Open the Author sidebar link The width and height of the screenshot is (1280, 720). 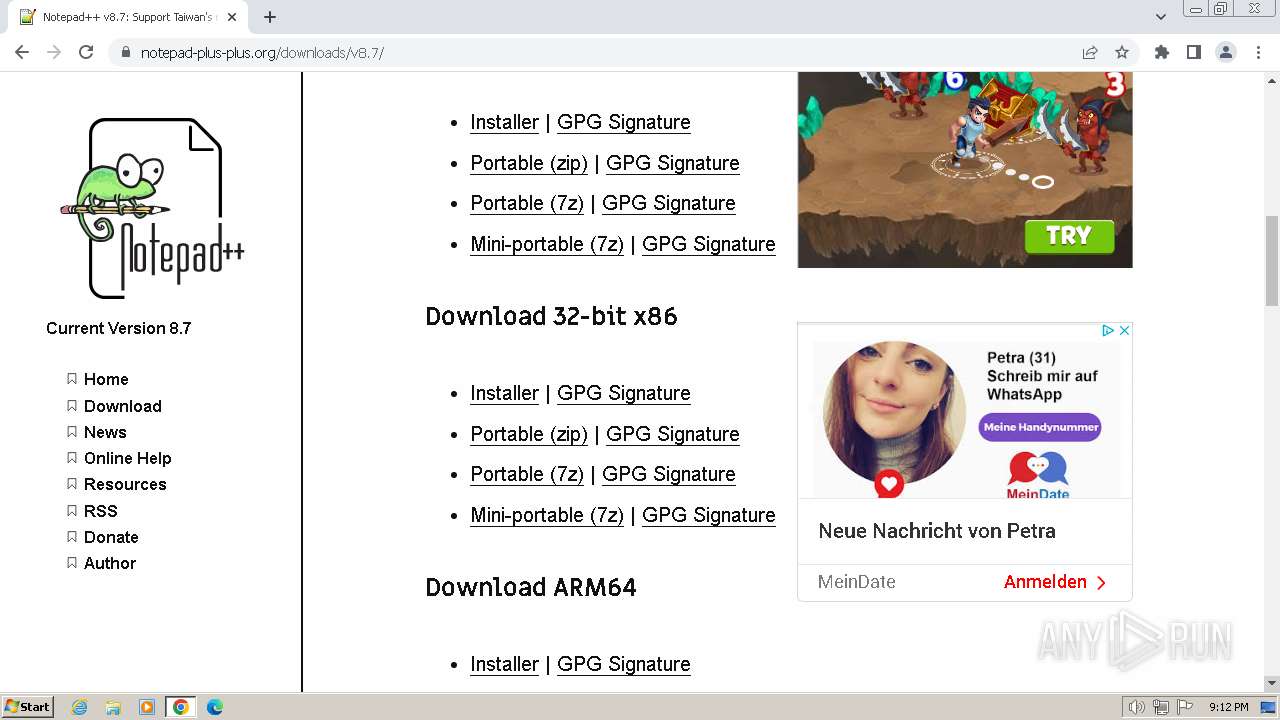pyautogui.click(x=110, y=563)
